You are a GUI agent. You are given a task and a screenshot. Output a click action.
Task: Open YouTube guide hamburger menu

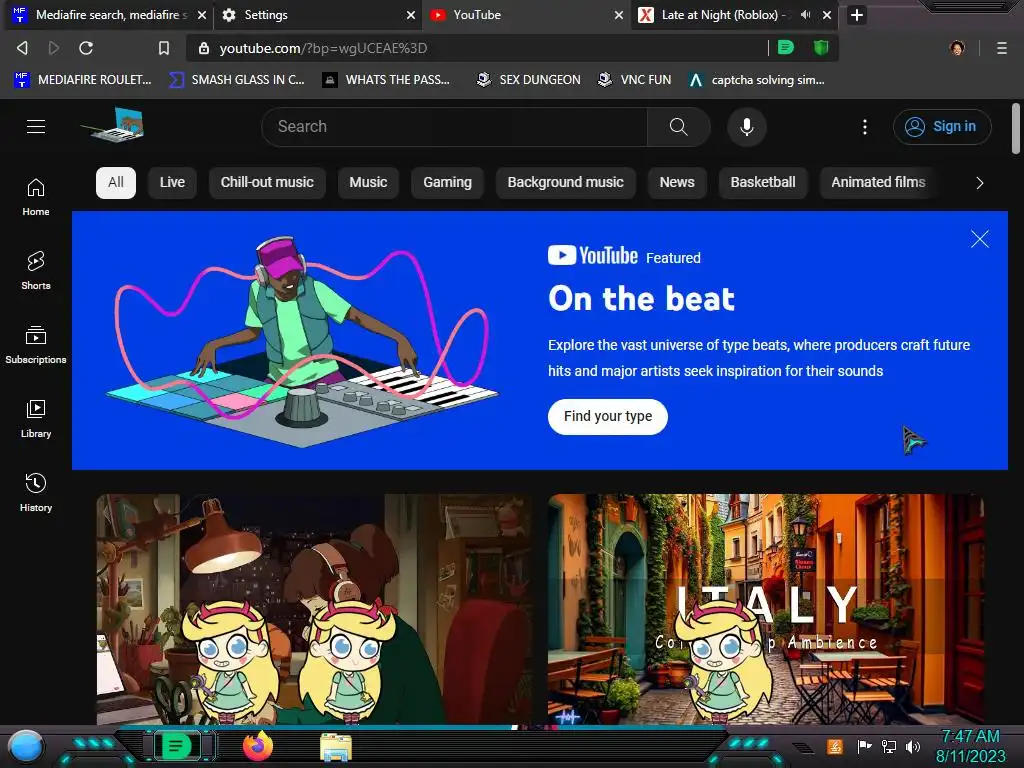click(x=36, y=127)
